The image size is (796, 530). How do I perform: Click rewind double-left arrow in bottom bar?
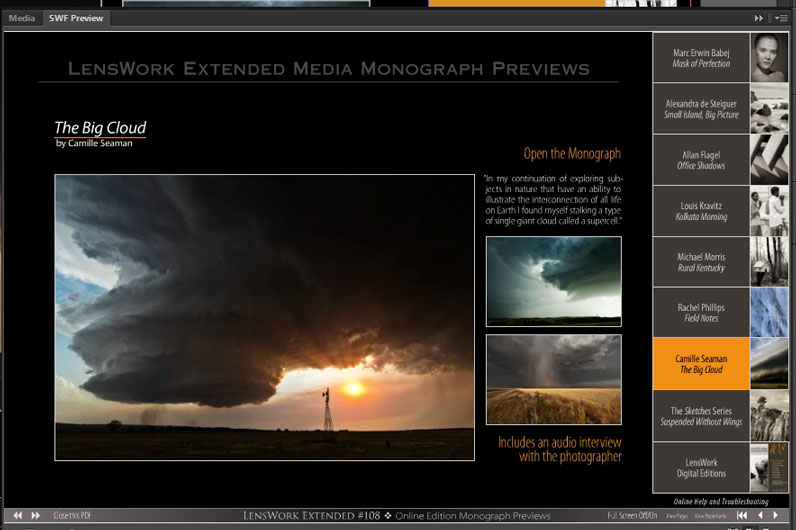coord(18,515)
